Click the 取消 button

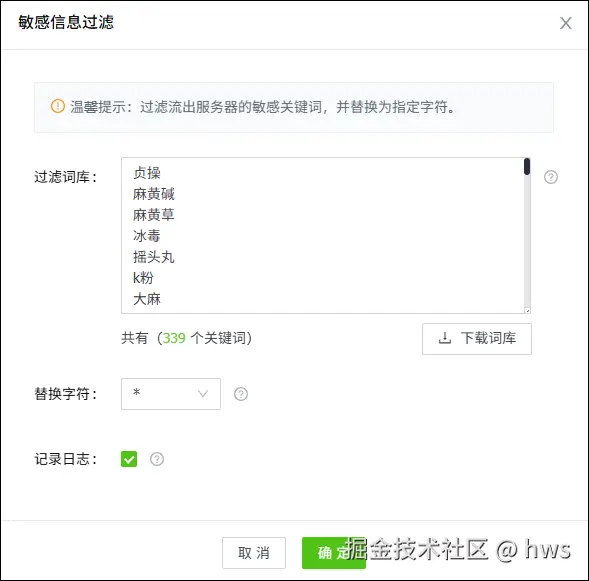pos(254,553)
